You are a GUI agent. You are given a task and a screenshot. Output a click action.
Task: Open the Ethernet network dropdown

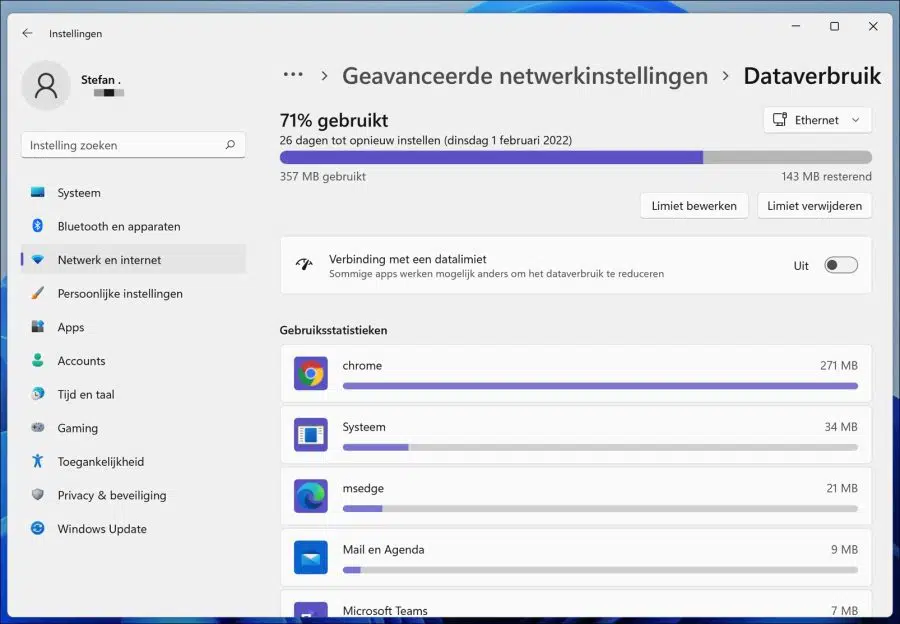tap(817, 120)
